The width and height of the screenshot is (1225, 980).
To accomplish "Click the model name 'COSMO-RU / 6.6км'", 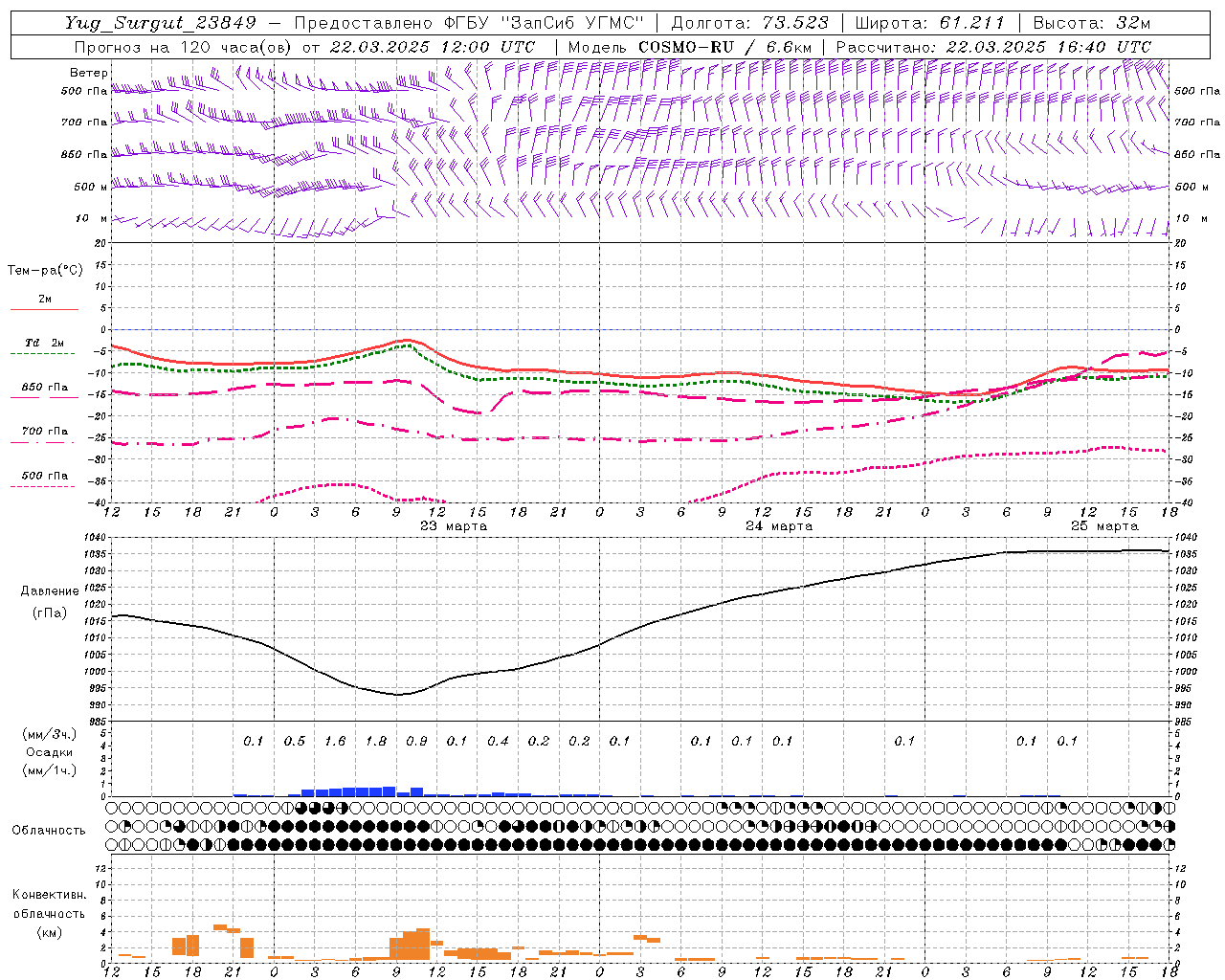I will click(x=724, y=47).
